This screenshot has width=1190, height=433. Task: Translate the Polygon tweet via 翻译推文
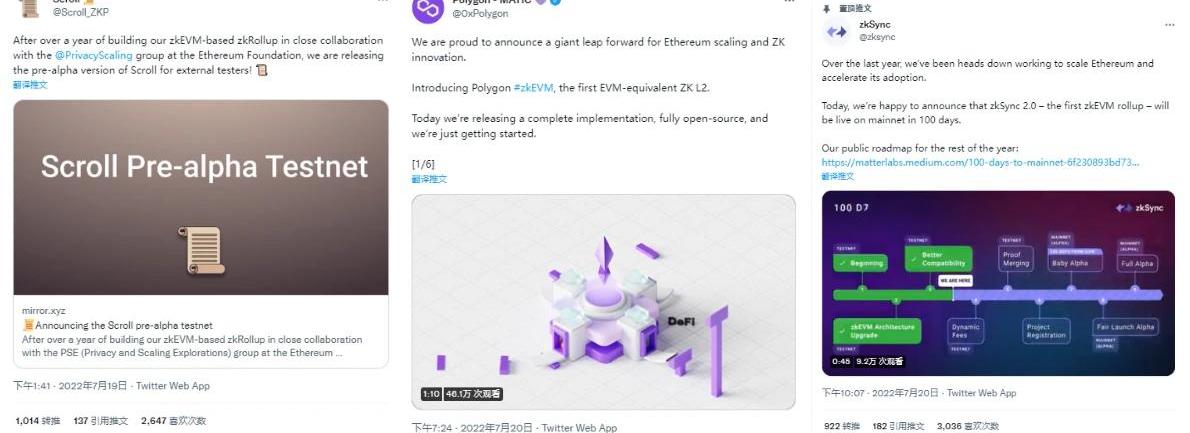pyautogui.click(x=430, y=179)
